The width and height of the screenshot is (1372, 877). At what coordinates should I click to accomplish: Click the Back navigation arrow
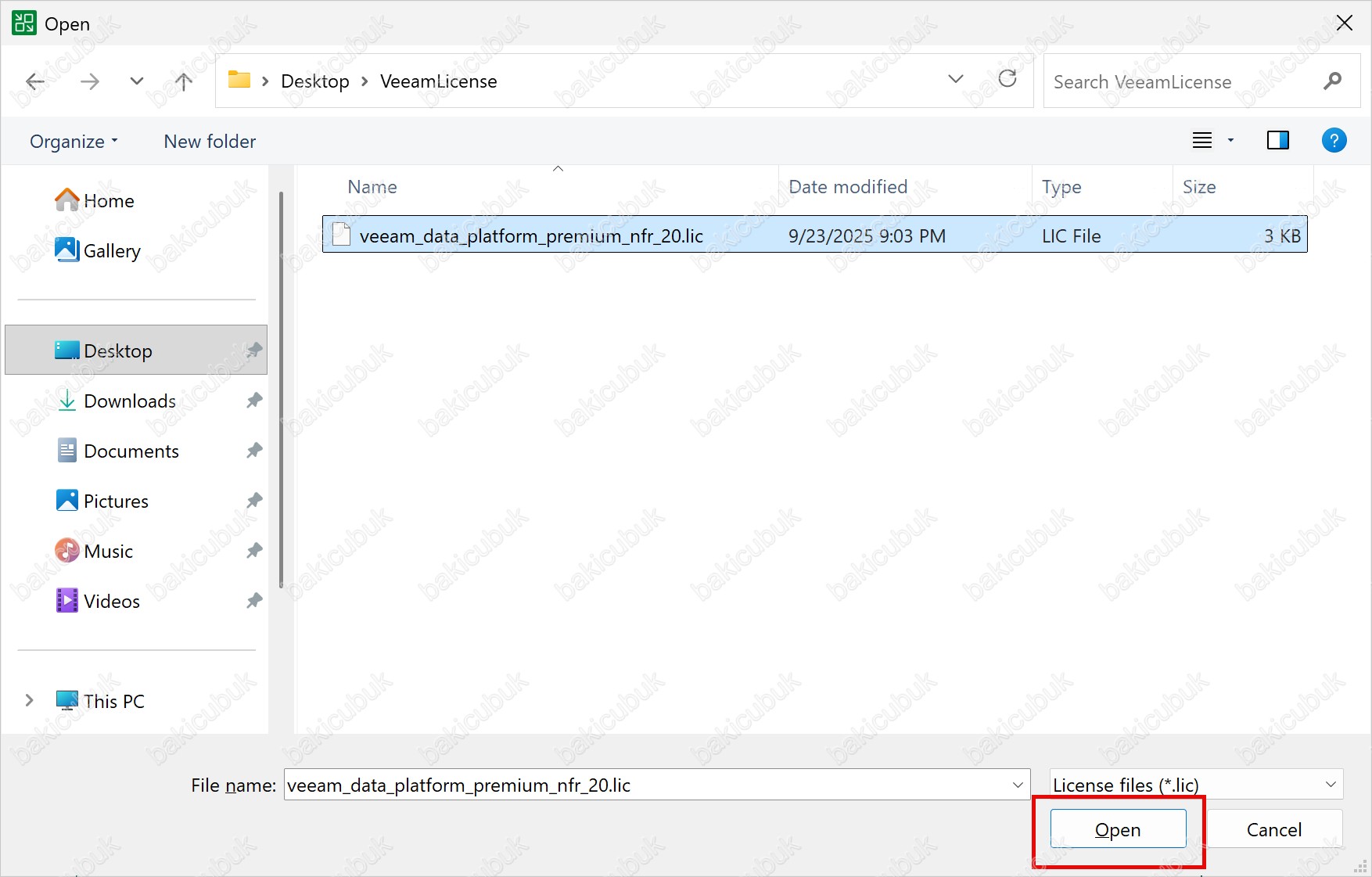point(35,81)
